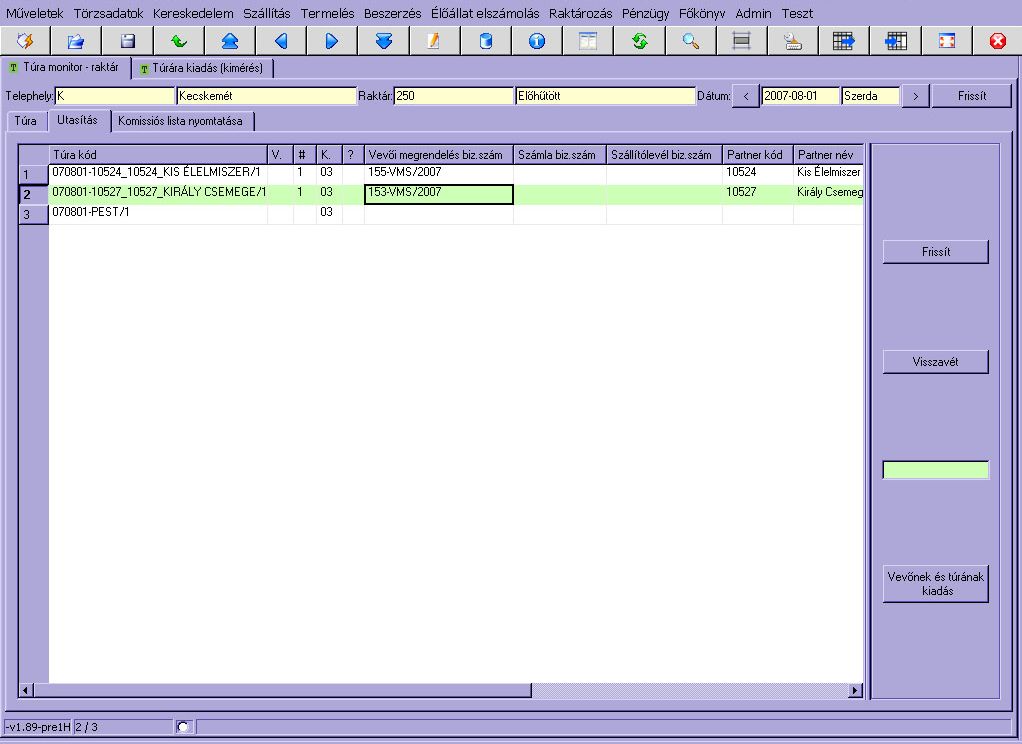Viewport: 1022px width, 744px height.
Task: Click the green field in right panel
Action: click(935, 470)
